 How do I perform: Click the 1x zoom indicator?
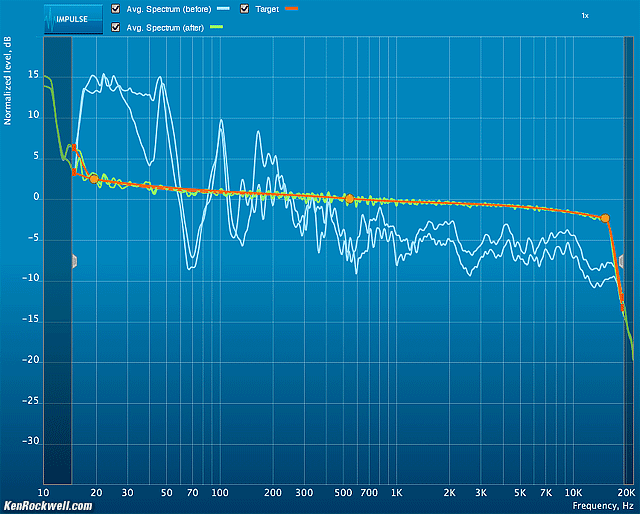tap(585, 16)
